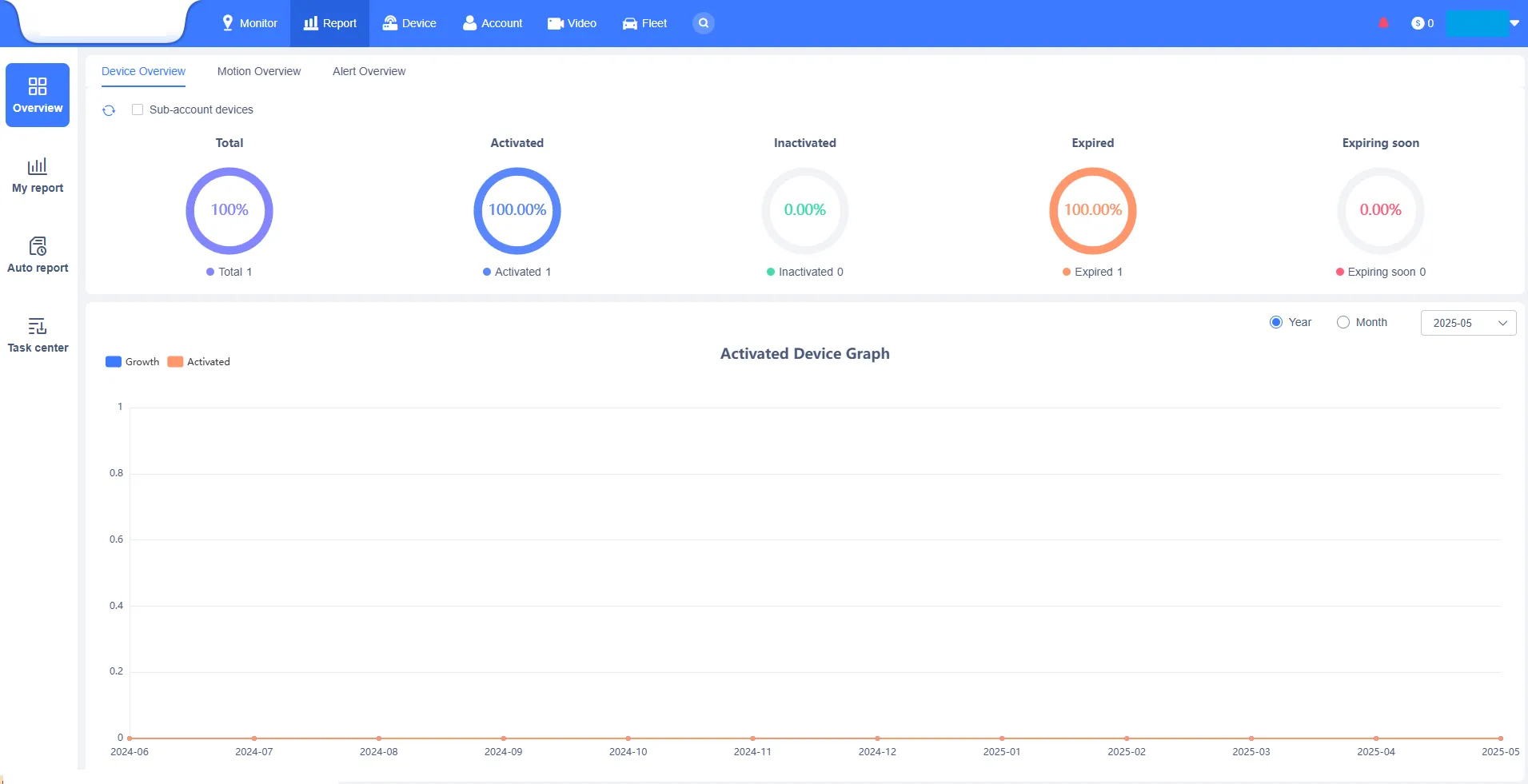Open My report from the sidebar
Screen dimensions: 1528x784
click(38, 175)
